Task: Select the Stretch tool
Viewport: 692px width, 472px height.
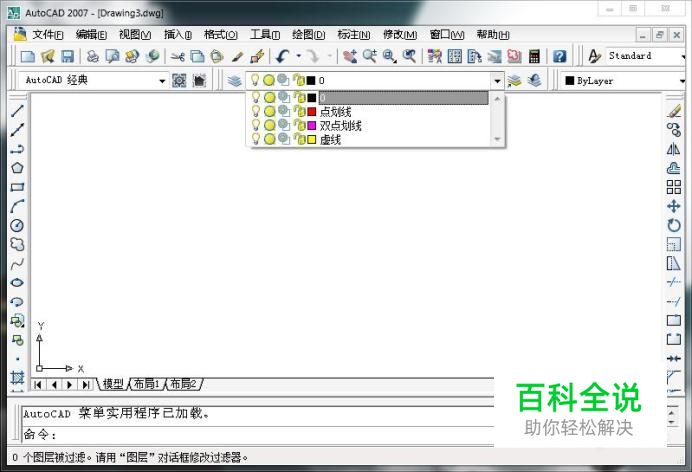Action: (674, 264)
